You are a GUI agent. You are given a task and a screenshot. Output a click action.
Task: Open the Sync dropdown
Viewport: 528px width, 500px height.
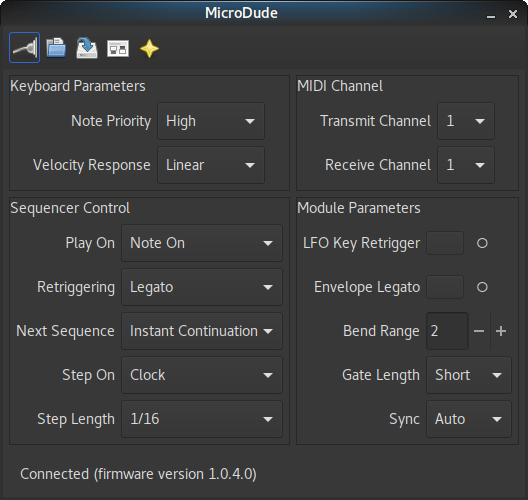coord(469,419)
